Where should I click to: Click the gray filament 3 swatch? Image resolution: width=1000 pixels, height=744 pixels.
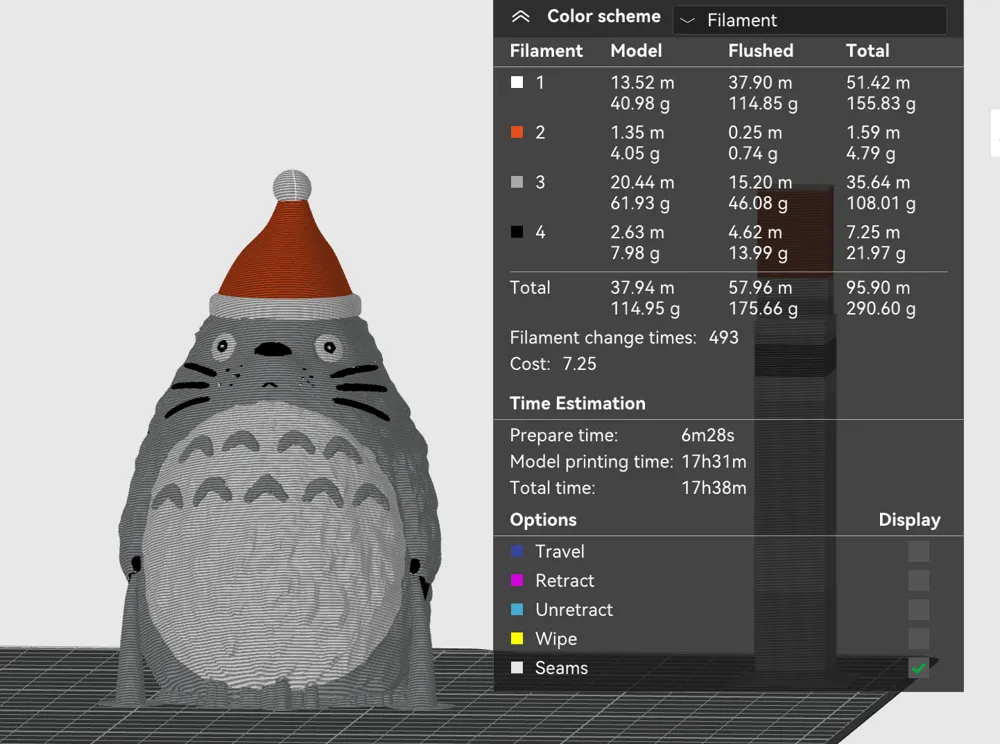(x=517, y=182)
